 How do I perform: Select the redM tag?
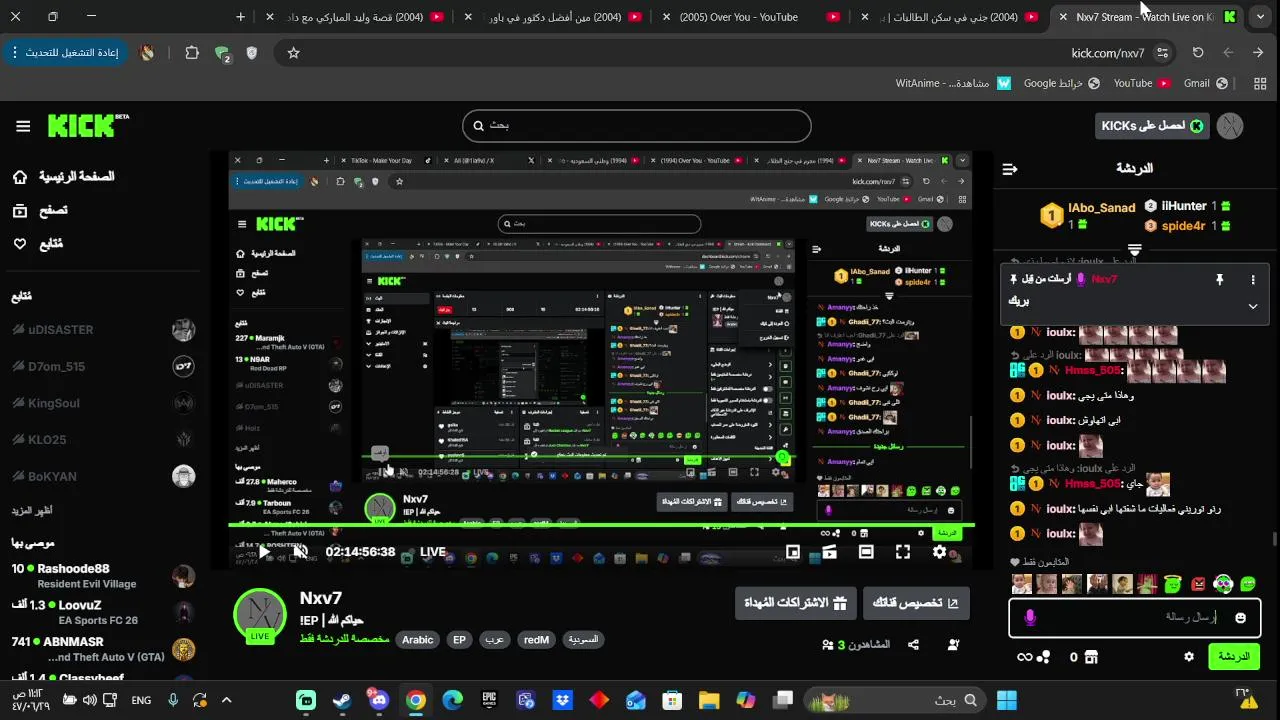(537, 640)
